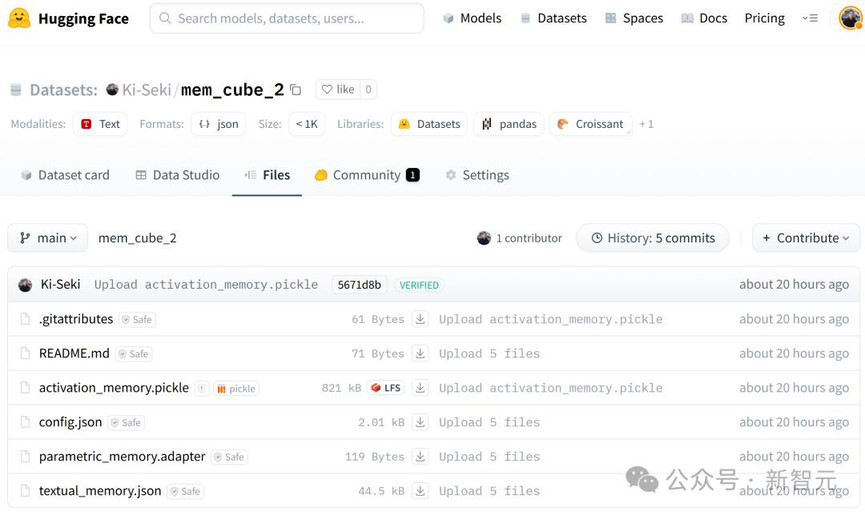Click the Hugging Face logo emoji
This screenshot has height=515, width=865.
(x=19, y=18)
